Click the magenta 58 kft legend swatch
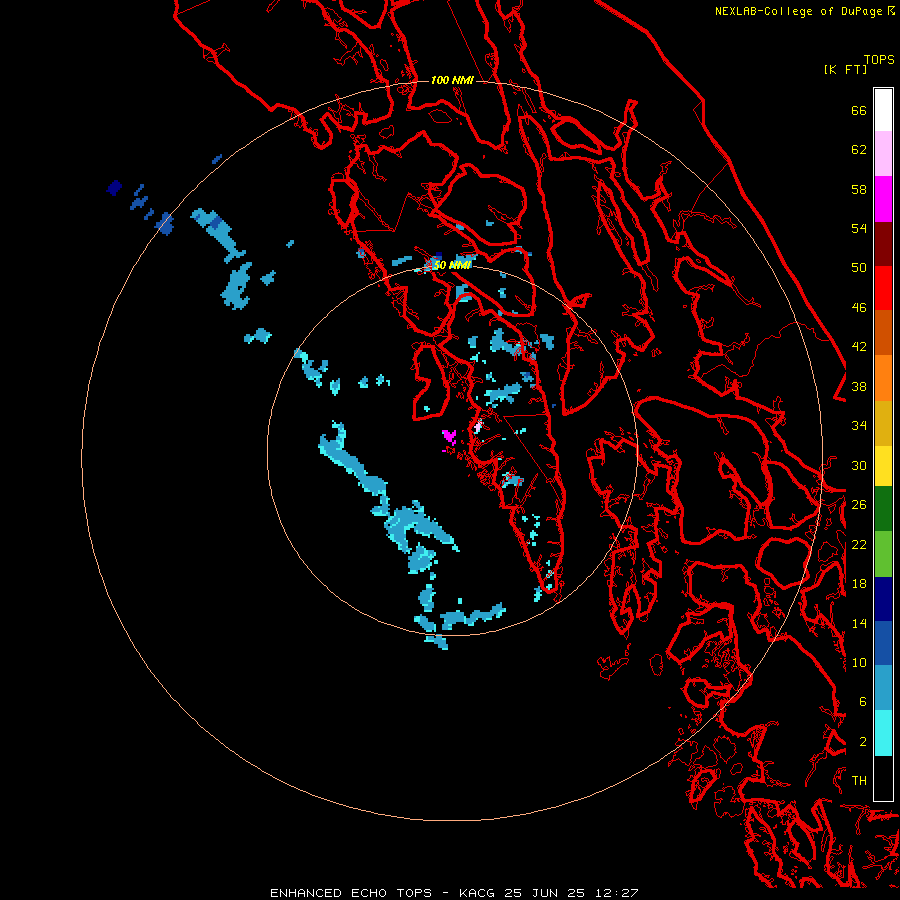Image resolution: width=900 pixels, height=900 pixels. point(883,199)
